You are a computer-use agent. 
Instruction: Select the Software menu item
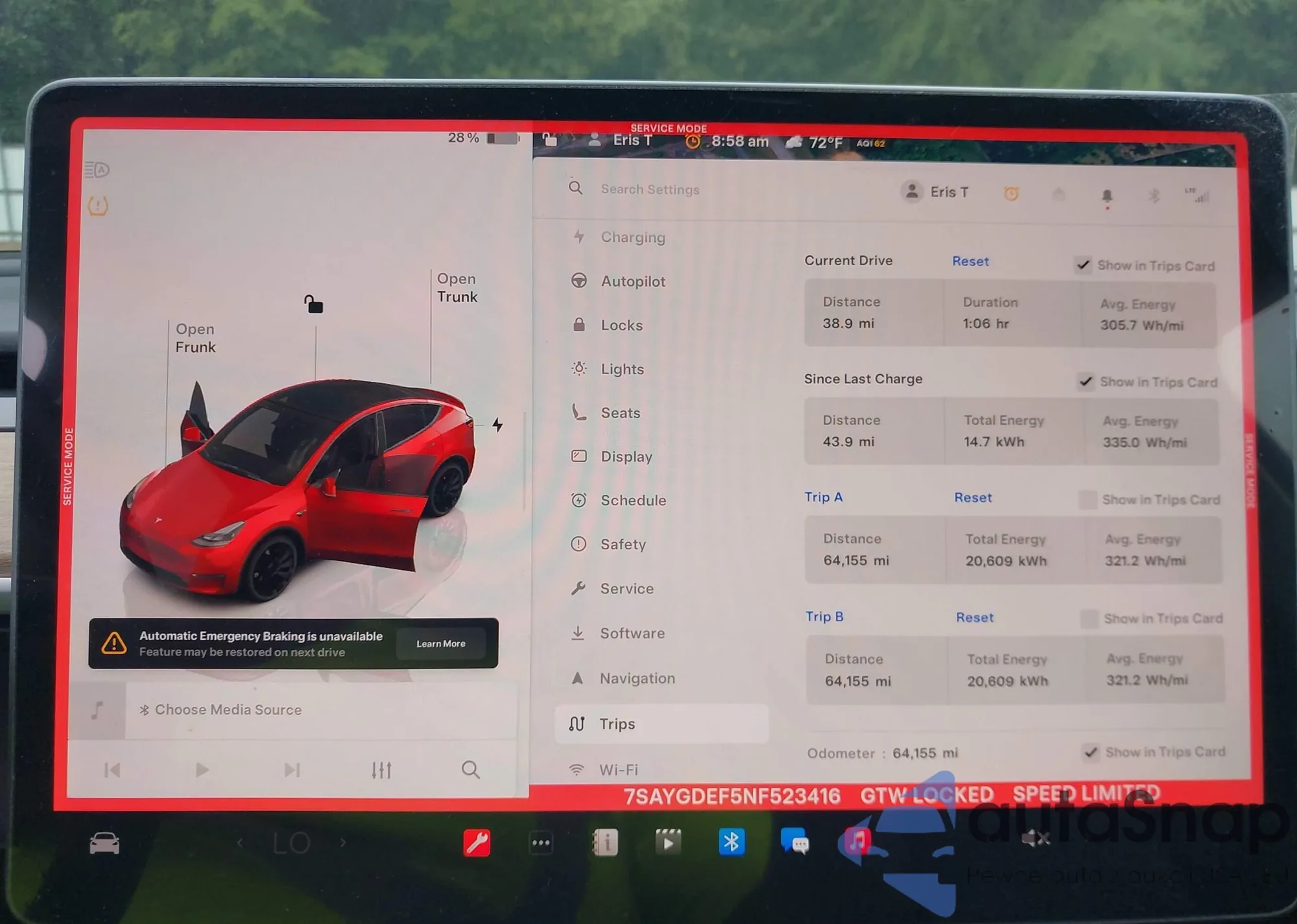[632, 633]
